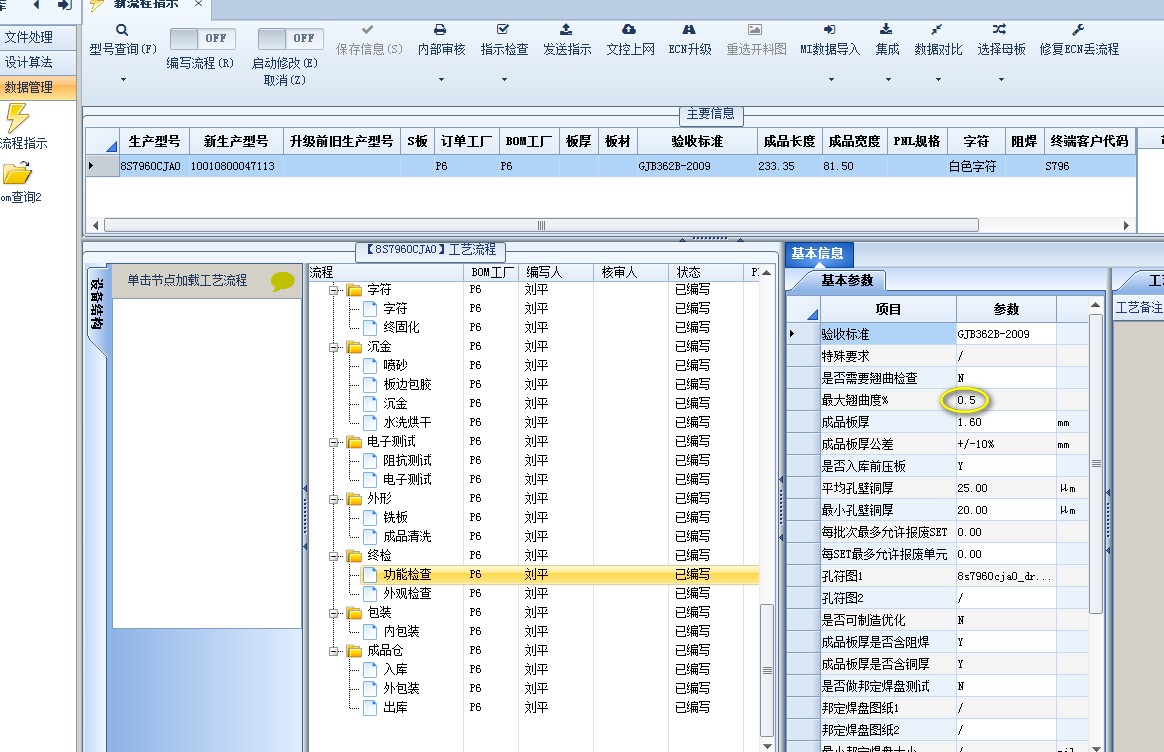Collapse the 成品仓 folder node

coord(334,651)
